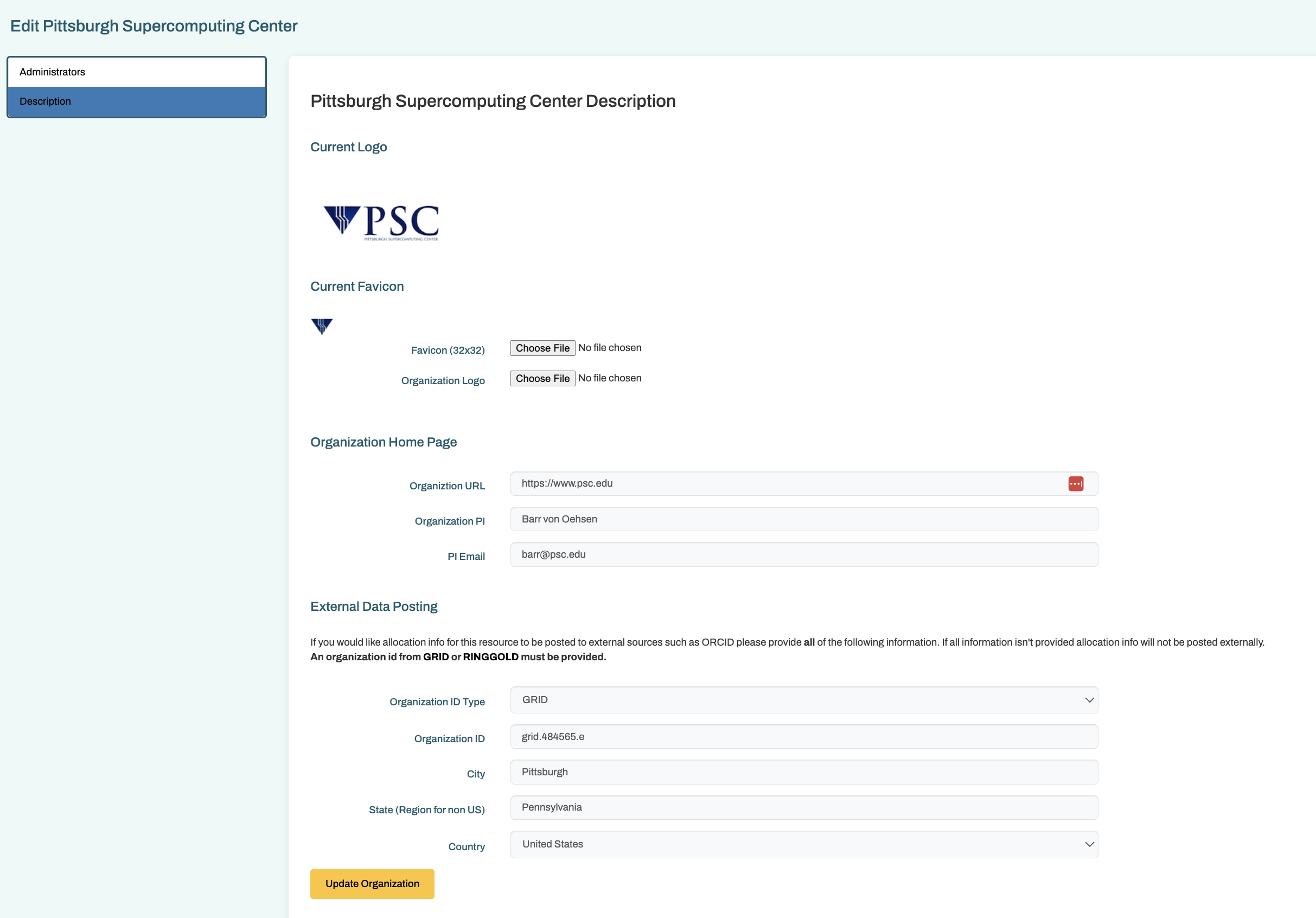The width and height of the screenshot is (1316, 918).
Task: Open the red password manager icon in URL field
Action: 1075,484
